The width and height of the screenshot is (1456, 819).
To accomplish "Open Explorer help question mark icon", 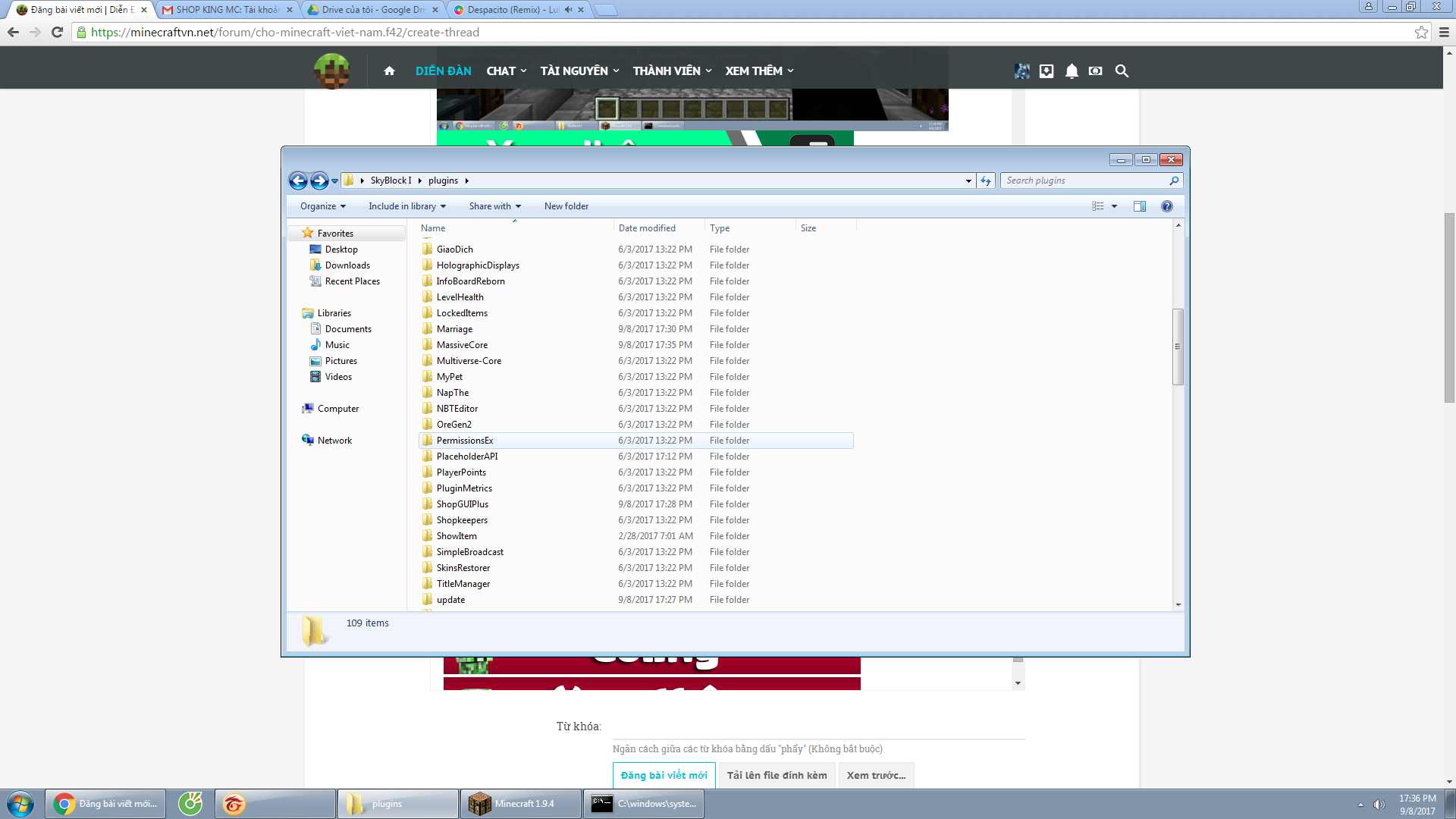I will [x=1167, y=206].
